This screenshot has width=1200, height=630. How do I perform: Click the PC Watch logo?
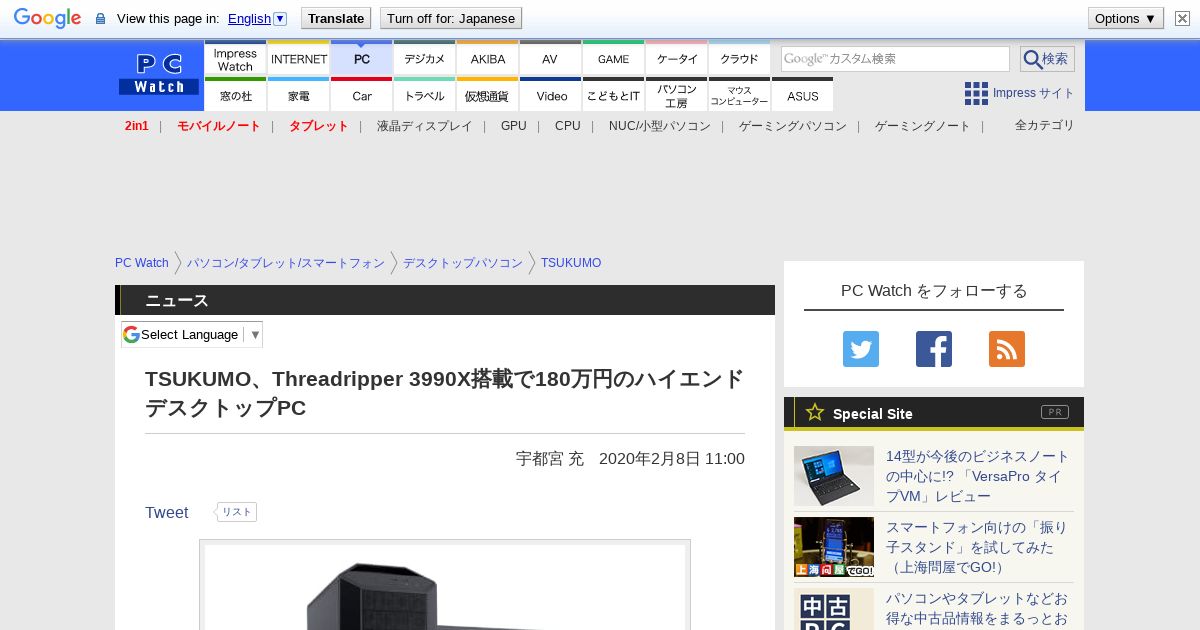159,75
